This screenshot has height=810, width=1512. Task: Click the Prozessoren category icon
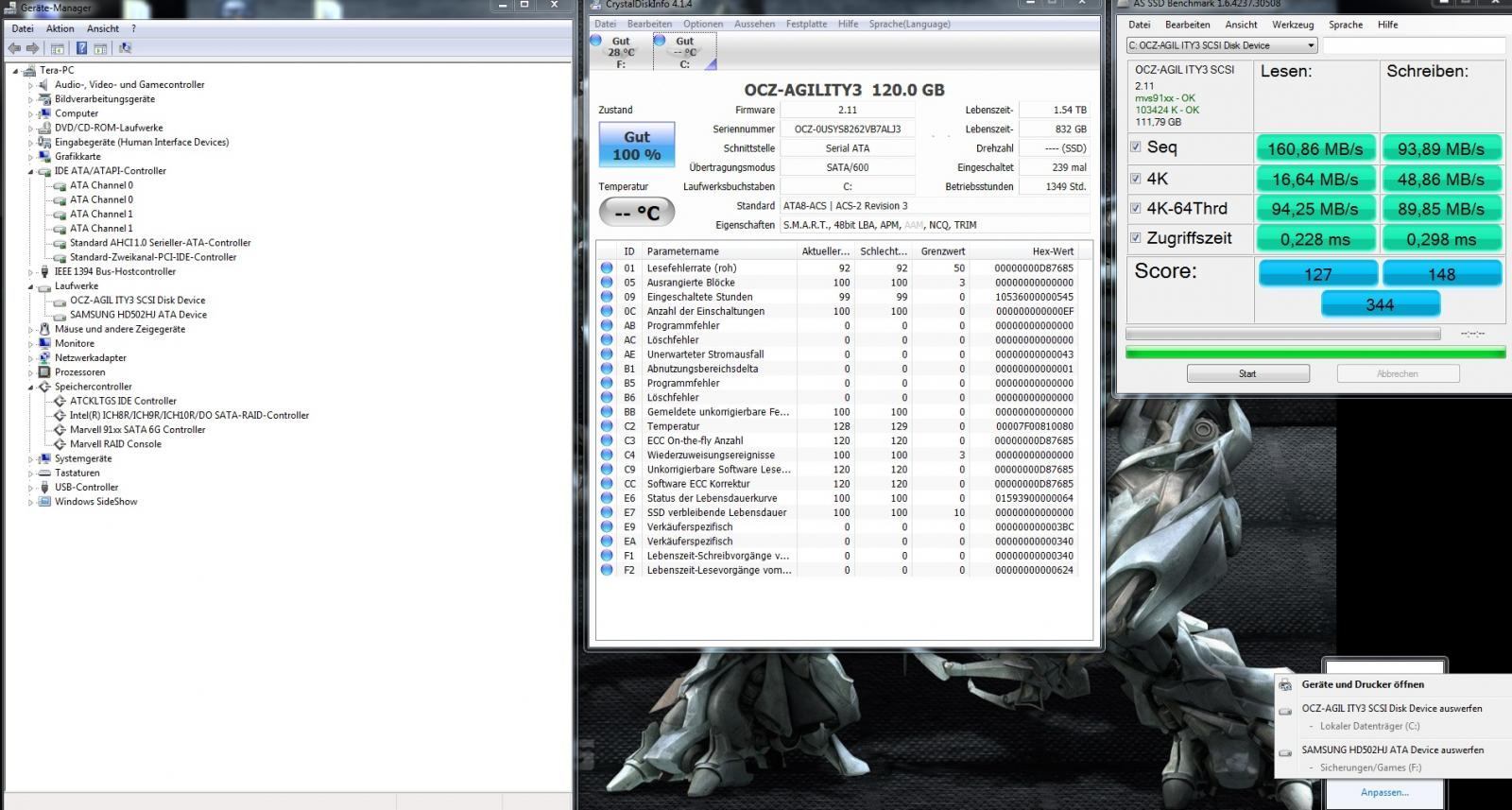click(44, 372)
